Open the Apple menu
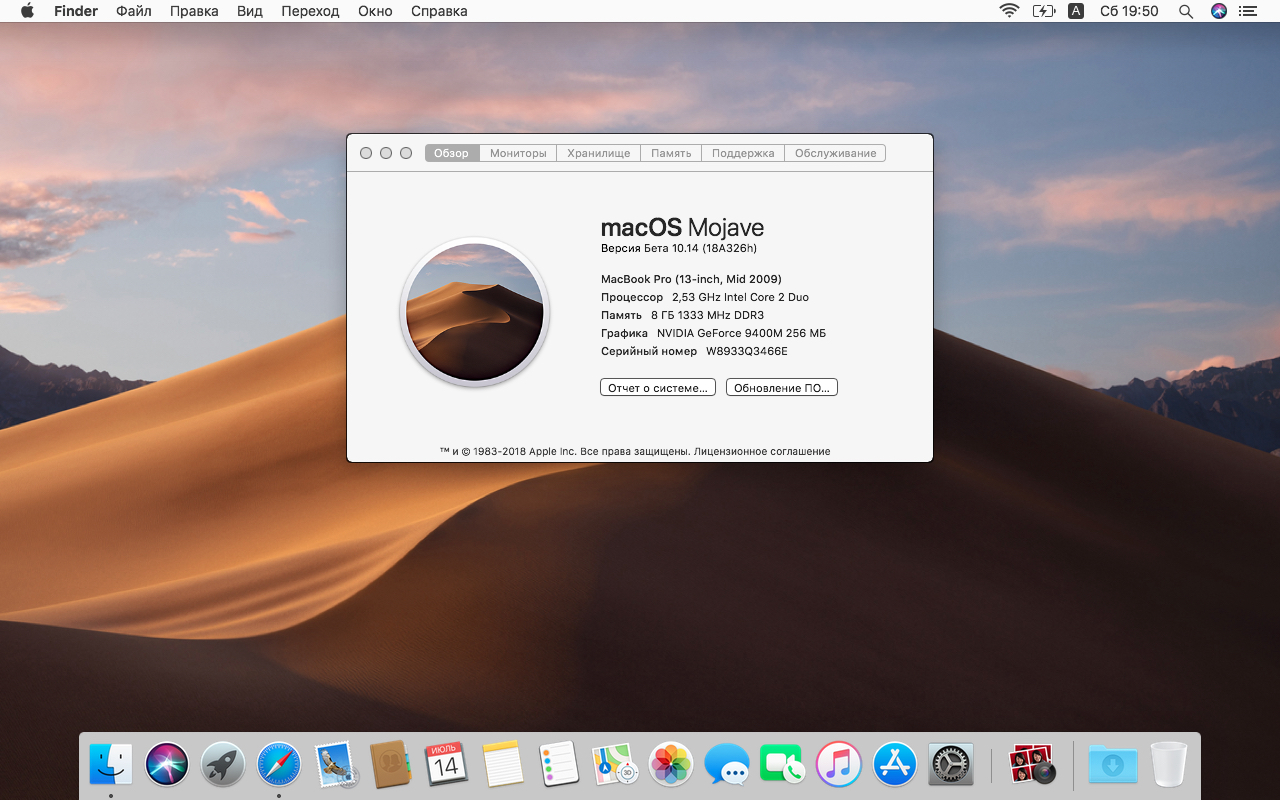 (27, 11)
